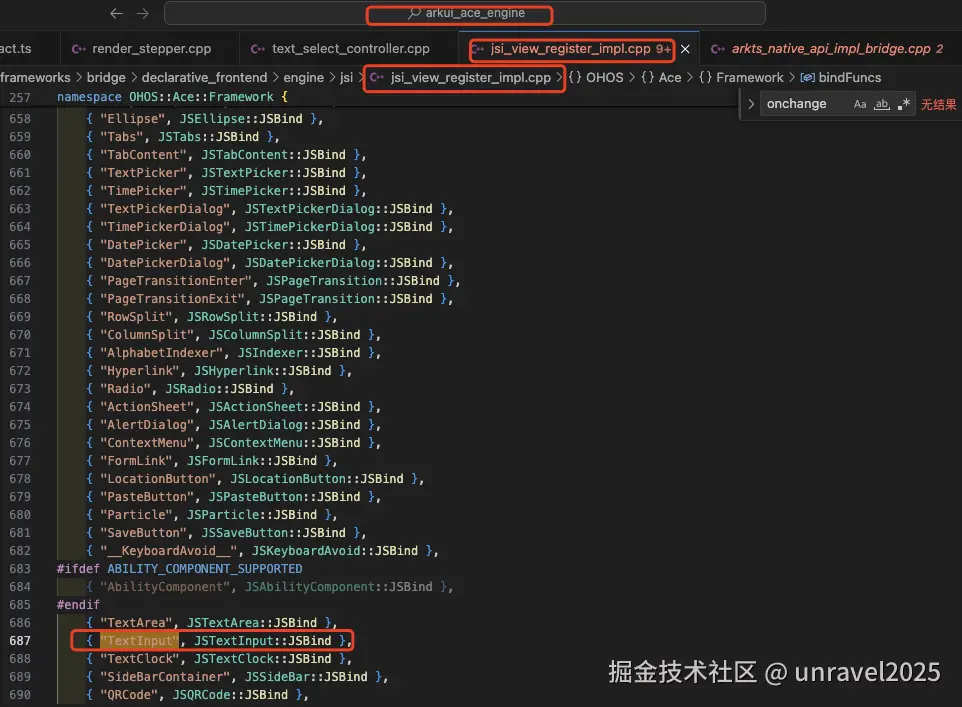Click "LocationButton" on line 678
Screen dimensions: 962x707
tap(158, 479)
